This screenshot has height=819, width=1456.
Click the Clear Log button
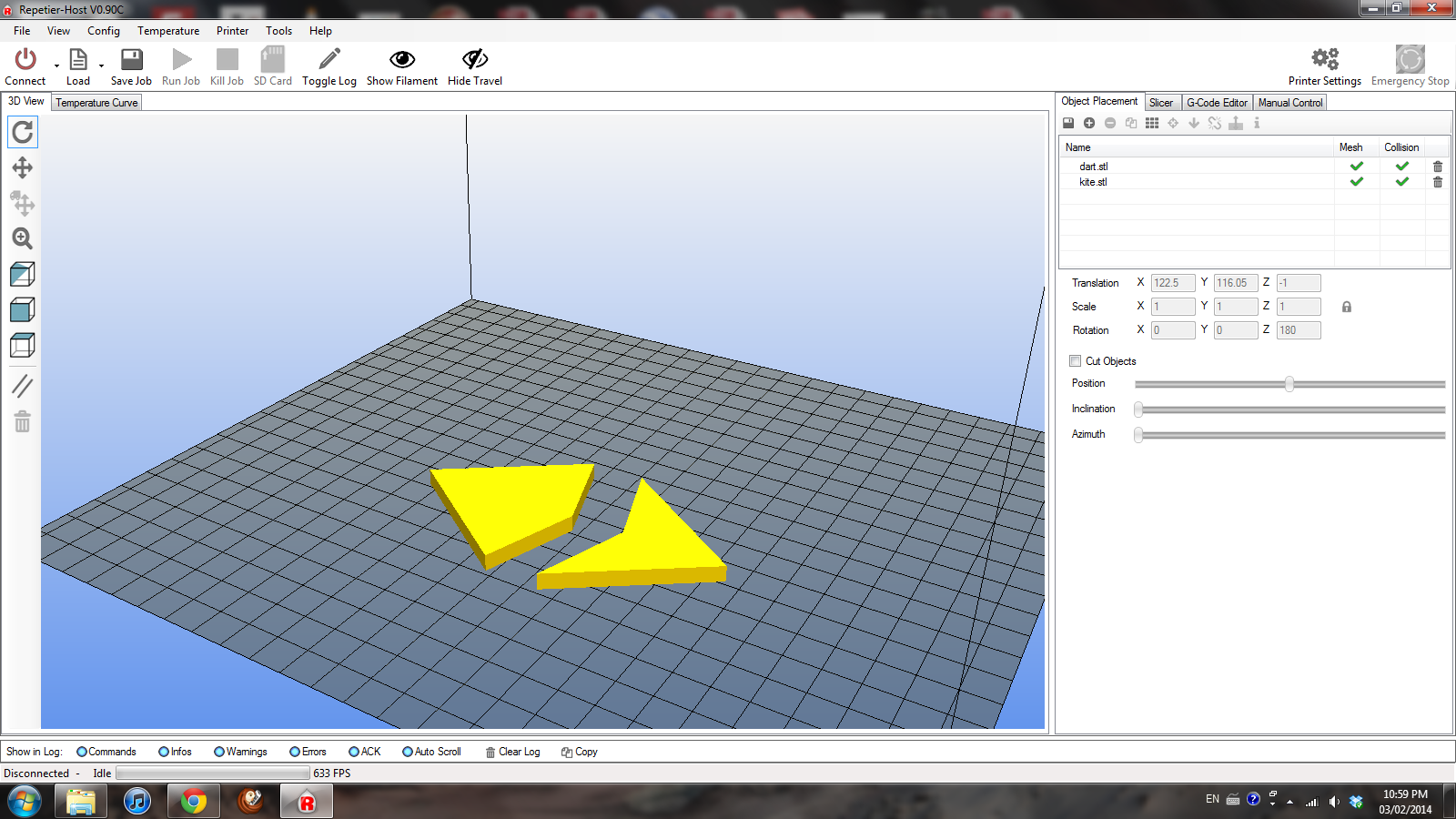tap(512, 752)
